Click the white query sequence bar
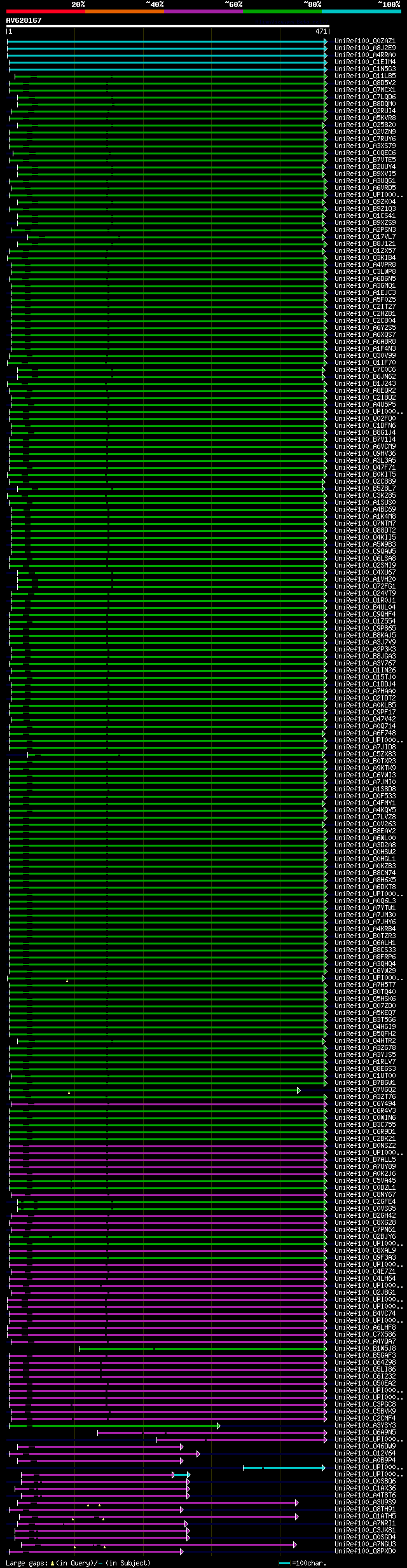Screen dimensions: 407x1568 [x=168, y=26]
